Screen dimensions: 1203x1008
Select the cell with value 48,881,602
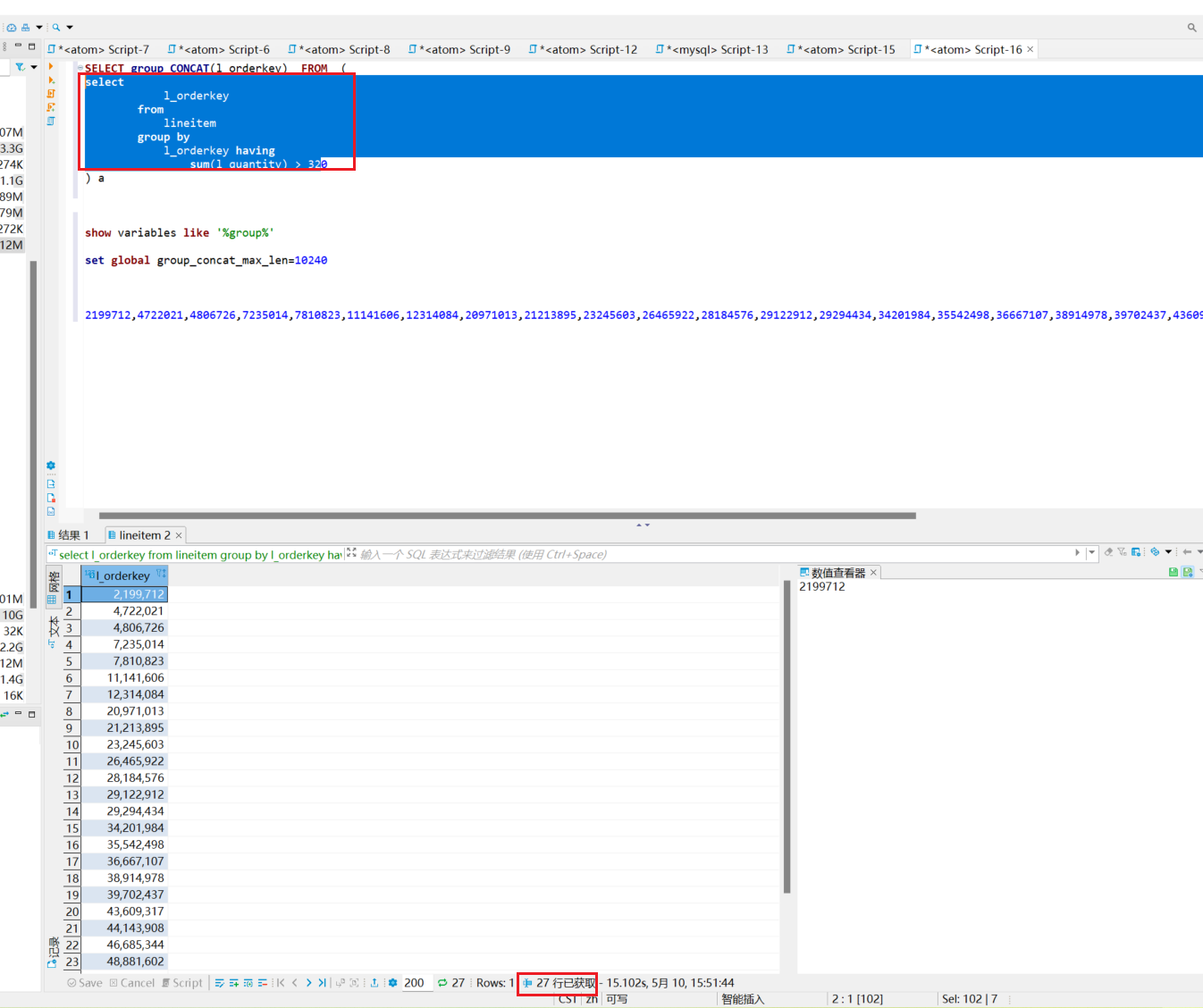(x=124, y=962)
